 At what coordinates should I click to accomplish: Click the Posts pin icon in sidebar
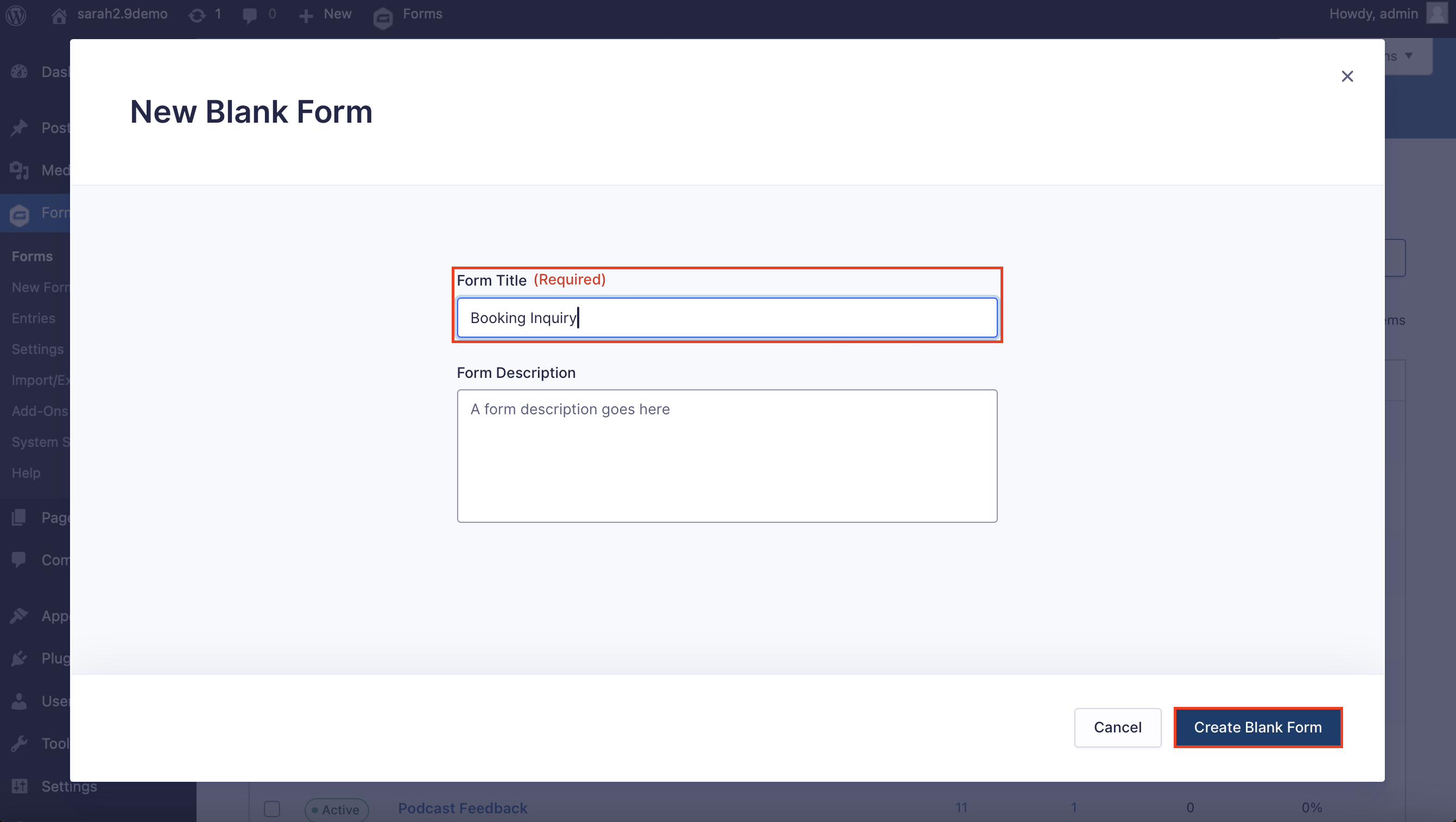pos(19,128)
